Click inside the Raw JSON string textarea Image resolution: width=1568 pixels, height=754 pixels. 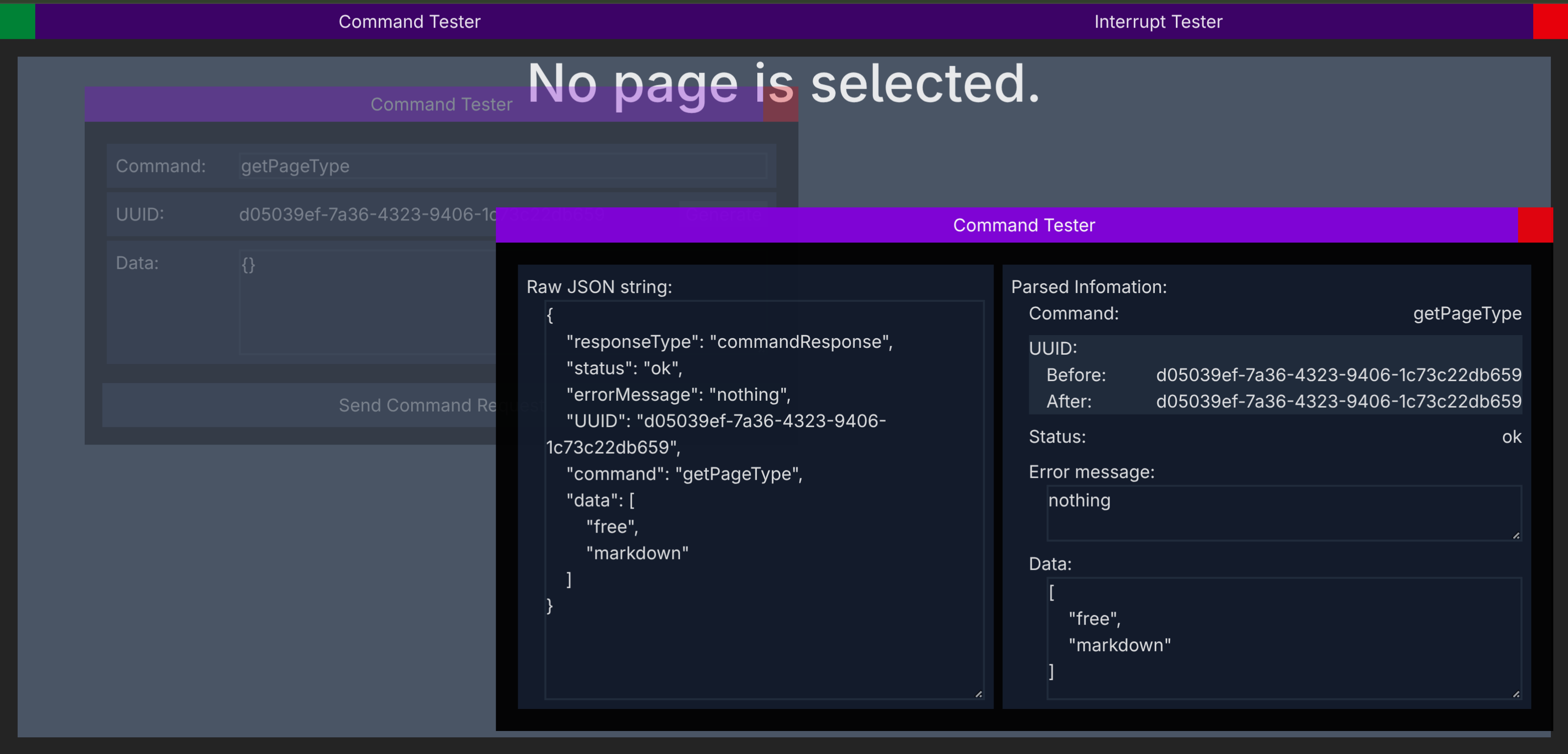tap(763, 645)
